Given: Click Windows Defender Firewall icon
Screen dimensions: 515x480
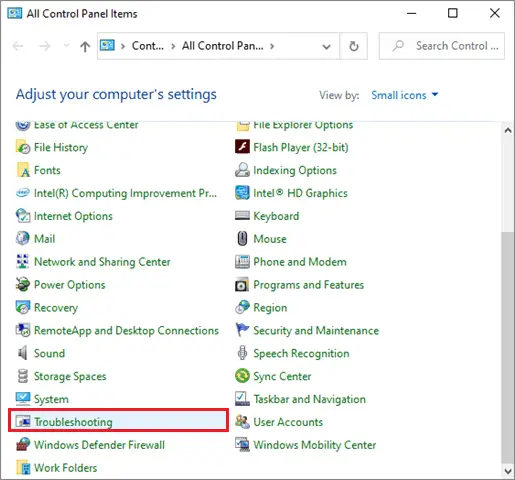Looking at the screenshot, I should [x=23, y=445].
